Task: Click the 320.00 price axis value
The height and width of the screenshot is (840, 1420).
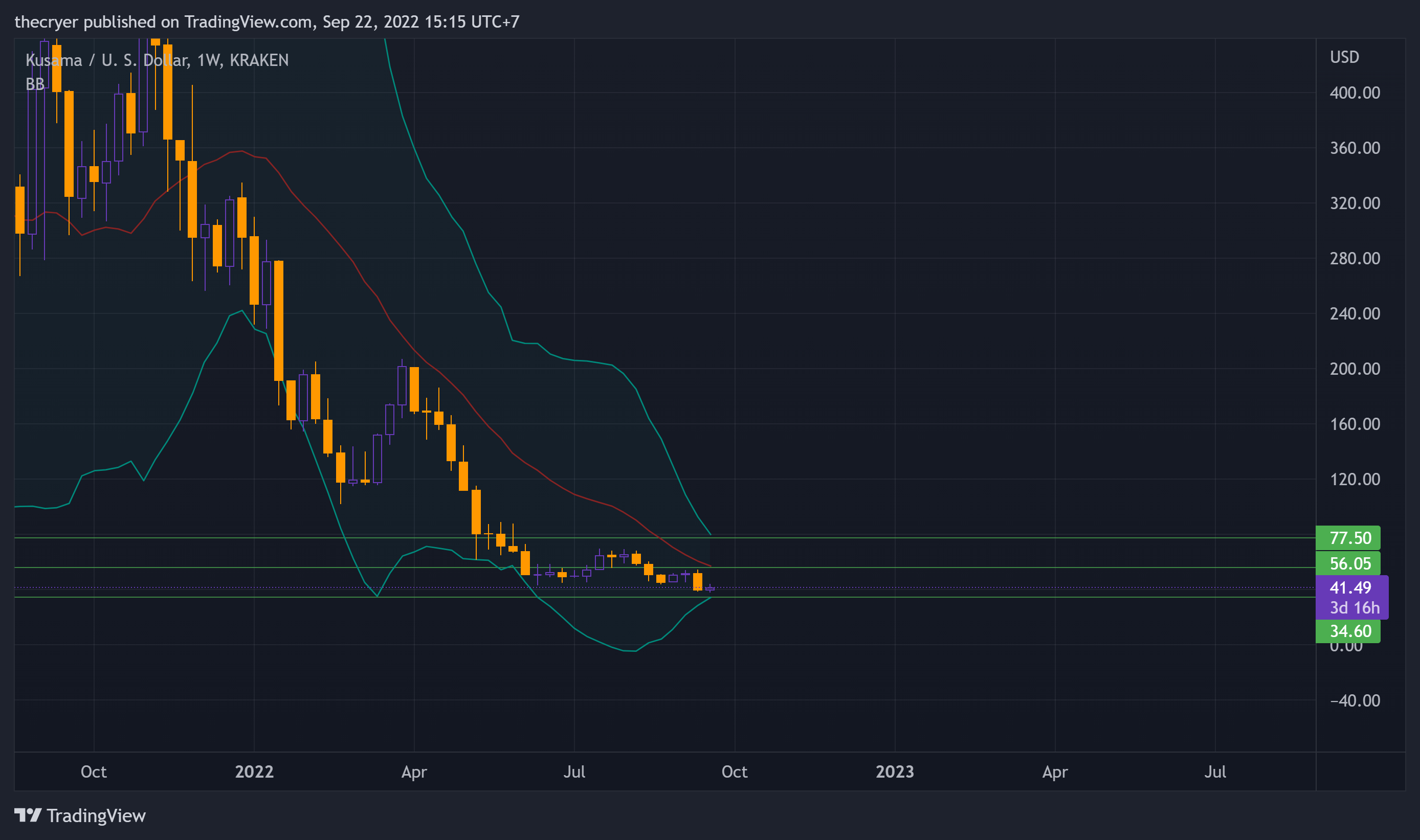Action: click(1355, 202)
